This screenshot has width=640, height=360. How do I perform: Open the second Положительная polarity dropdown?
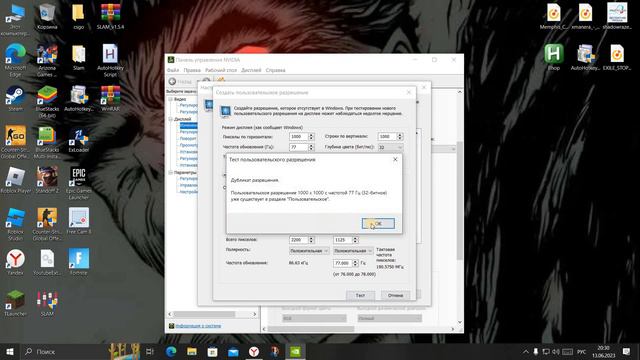click(353, 251)
